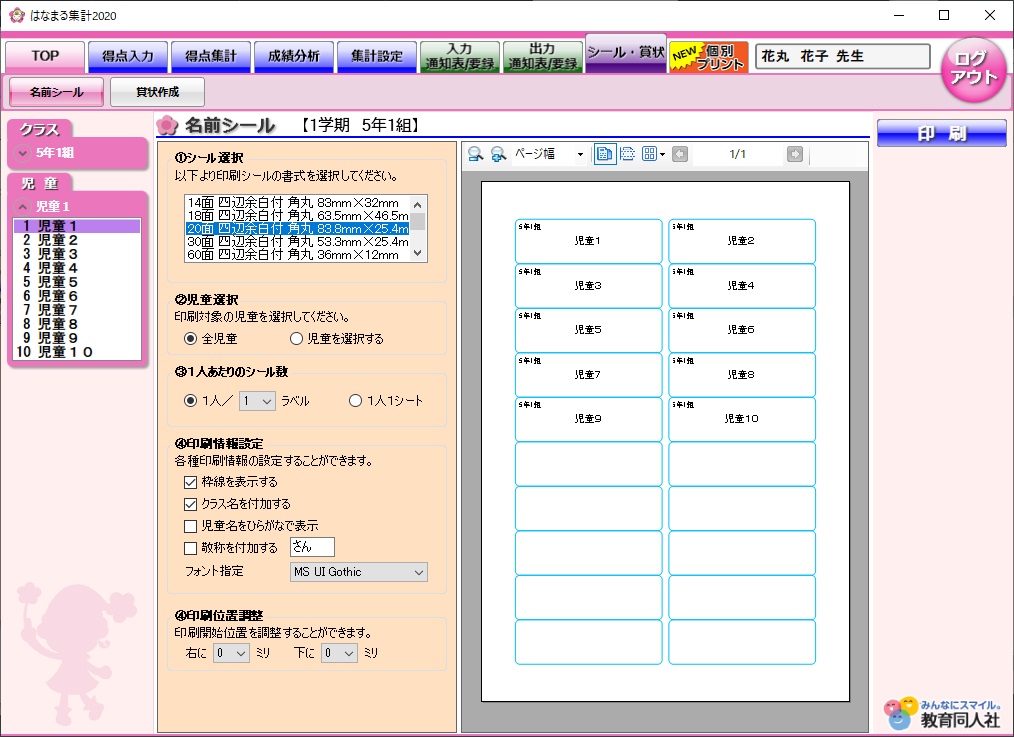Click the honorific さん text field
The image size is (1014, 737).
tap(312, 548)
